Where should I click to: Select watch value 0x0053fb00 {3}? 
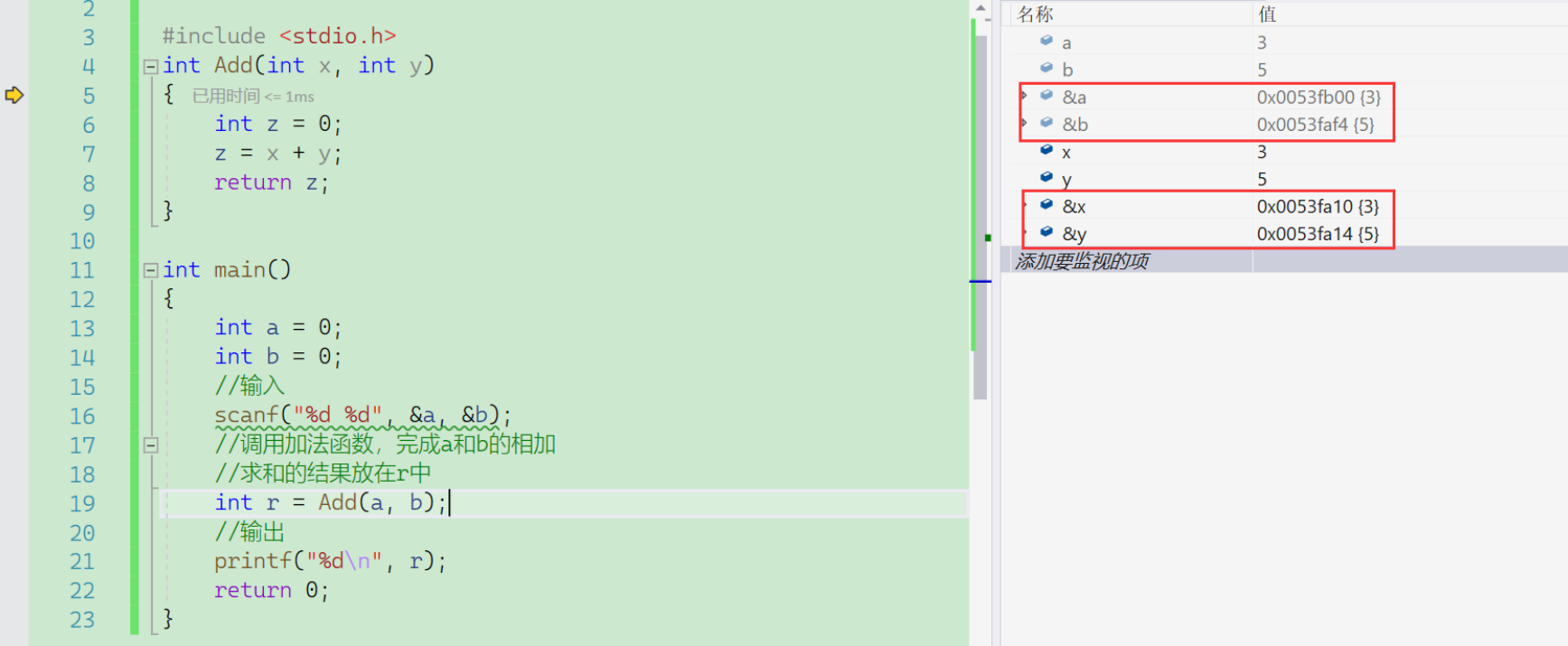tap(1319, 97)
